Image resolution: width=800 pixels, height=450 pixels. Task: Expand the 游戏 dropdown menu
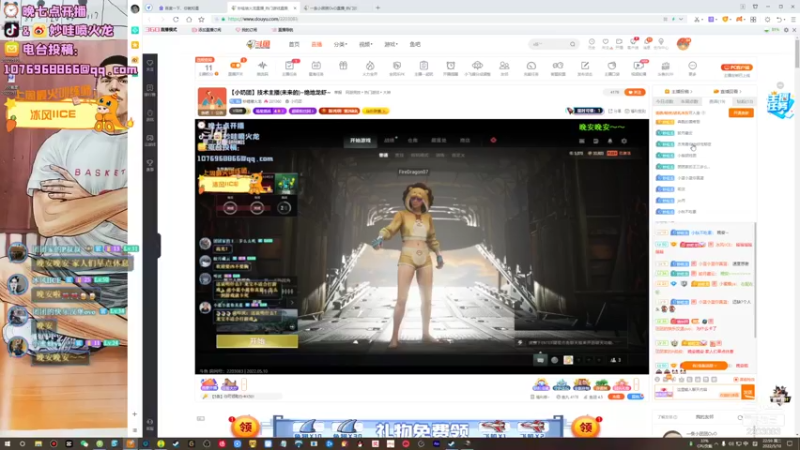(x=391, y=44)
